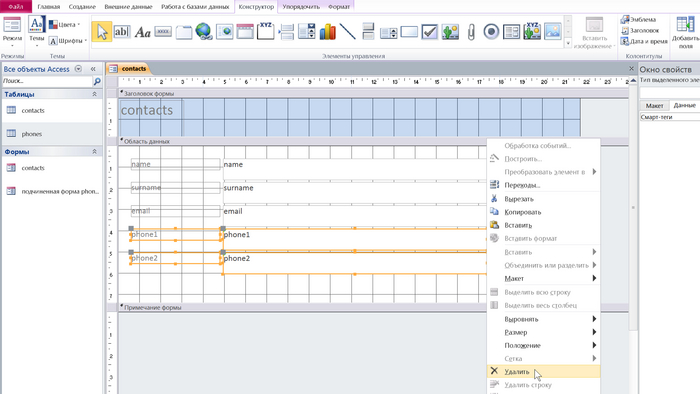700x394 pixels.
Task: Open the File tab
Action: click(x=16, y=6)
